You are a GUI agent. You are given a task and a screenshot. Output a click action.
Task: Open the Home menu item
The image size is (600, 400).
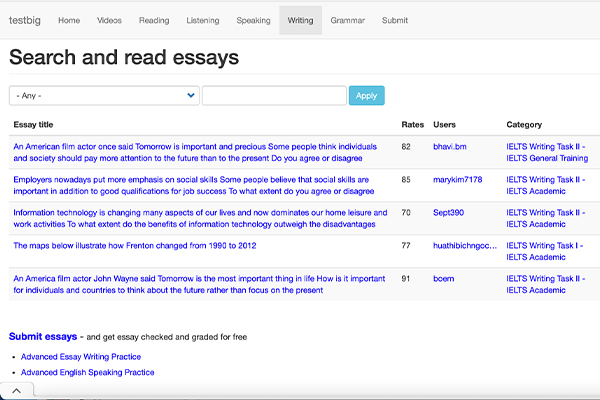coord(69,20)
